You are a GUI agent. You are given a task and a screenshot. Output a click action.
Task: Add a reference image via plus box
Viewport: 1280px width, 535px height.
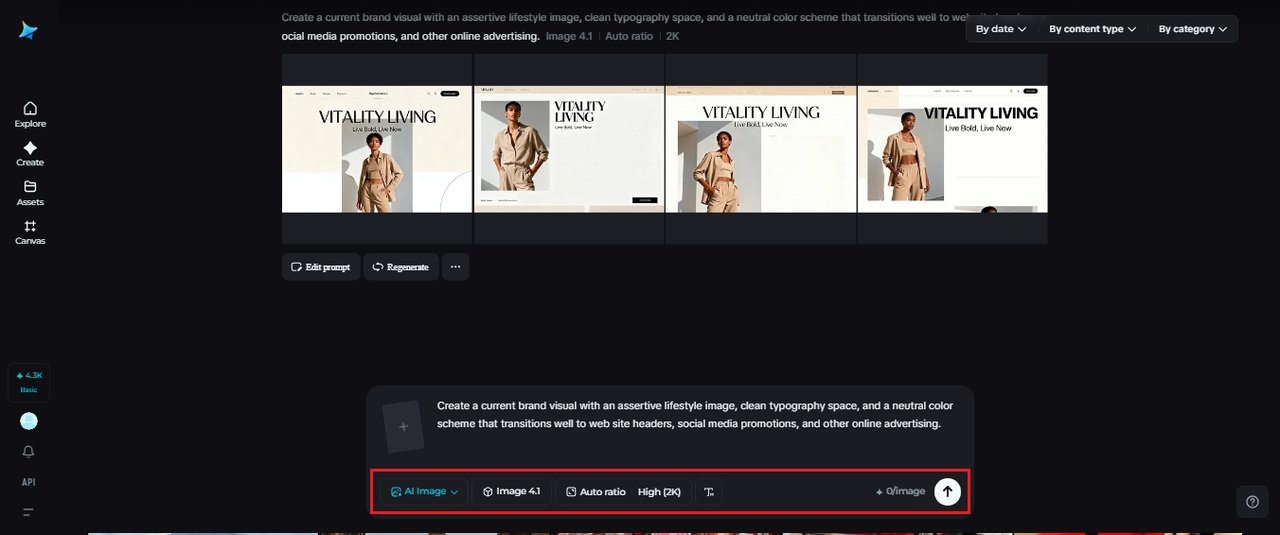coord(403,427)
